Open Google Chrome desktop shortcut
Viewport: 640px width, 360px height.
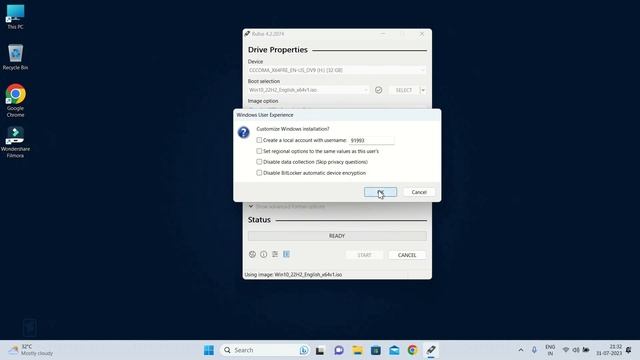tap(16, 101)
